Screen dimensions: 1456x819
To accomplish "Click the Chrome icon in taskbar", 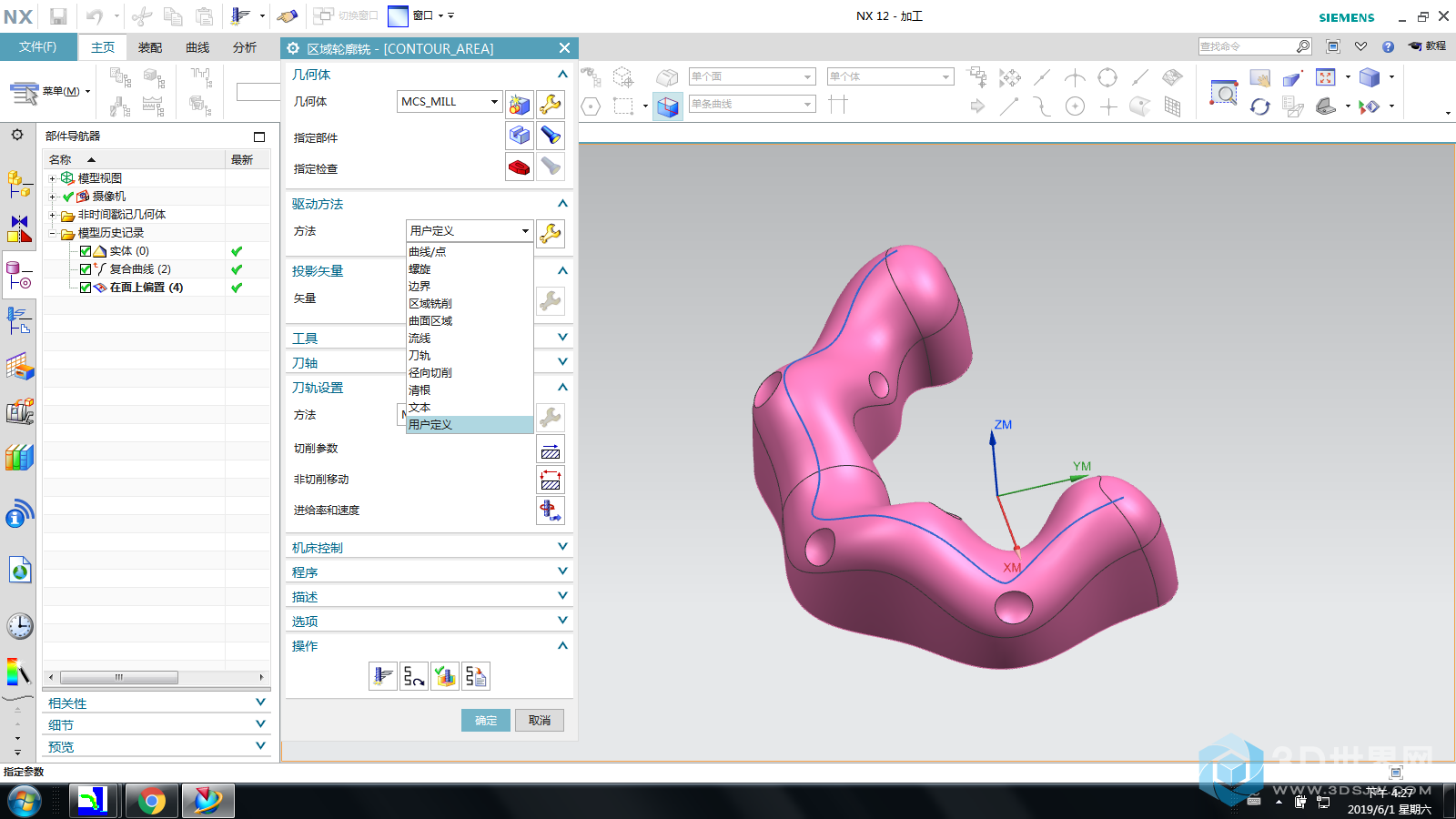I will pos(152,801).
